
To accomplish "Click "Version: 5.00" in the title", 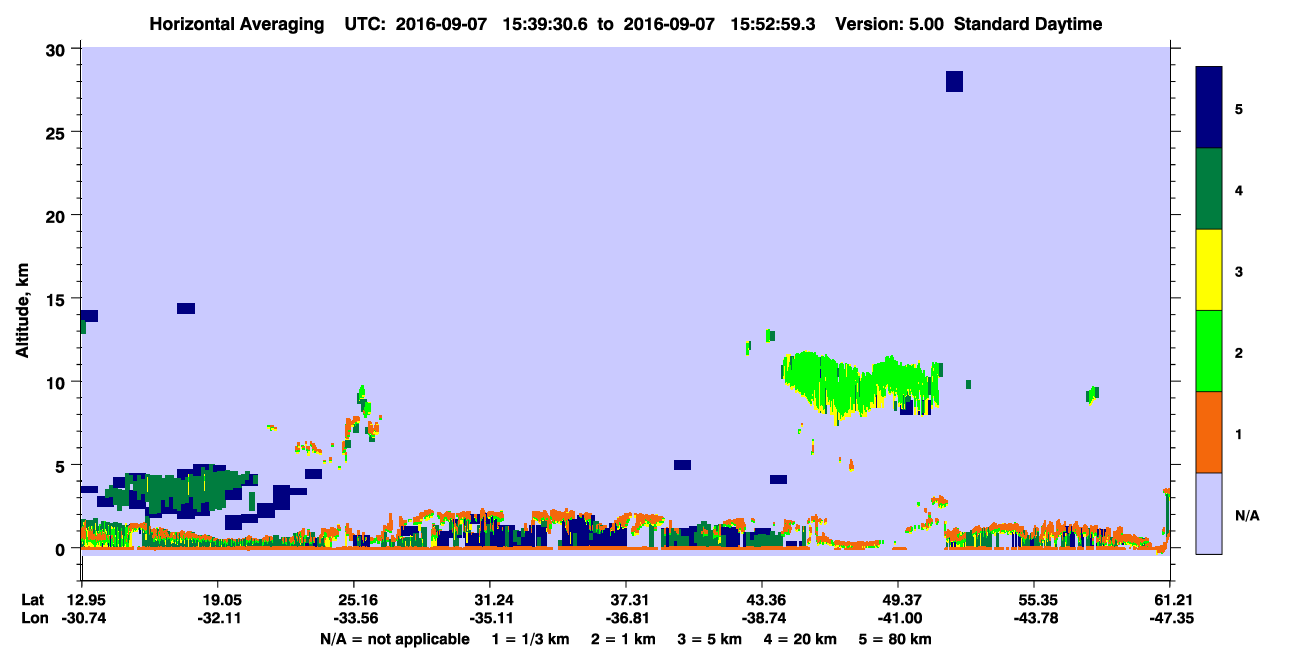I will pos(890,24).
